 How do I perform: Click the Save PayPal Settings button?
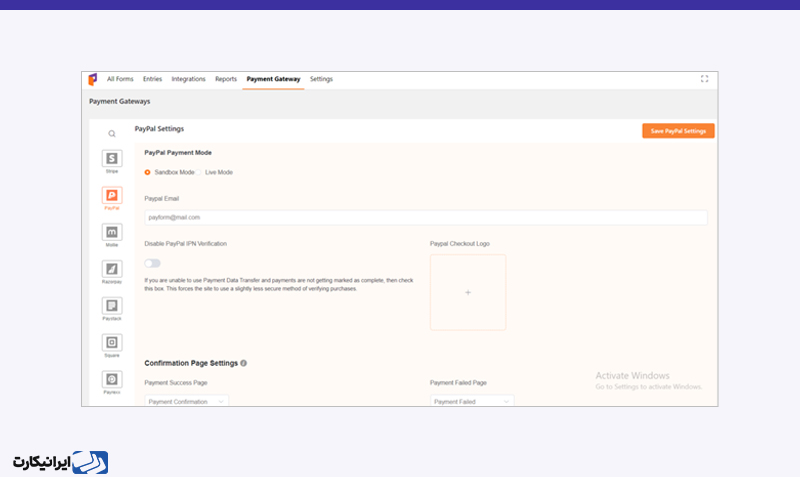pos(678,131)
